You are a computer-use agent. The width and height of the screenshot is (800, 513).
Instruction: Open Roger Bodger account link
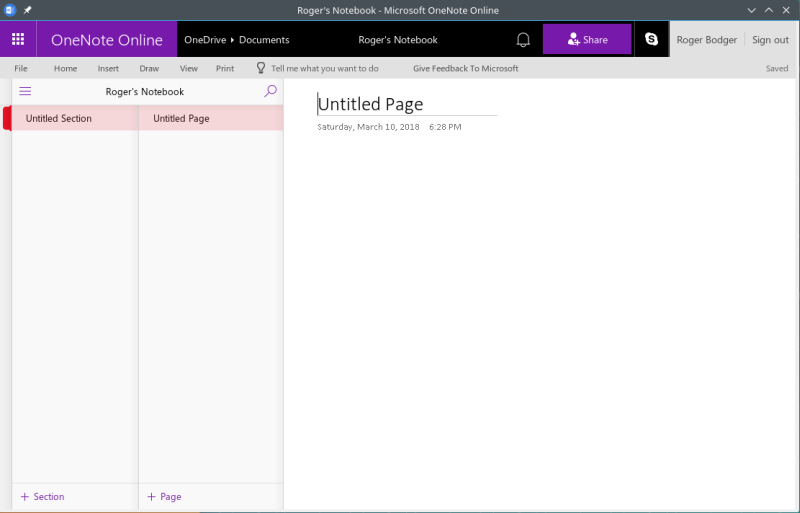pyautogui.click(x=707, y=40)
